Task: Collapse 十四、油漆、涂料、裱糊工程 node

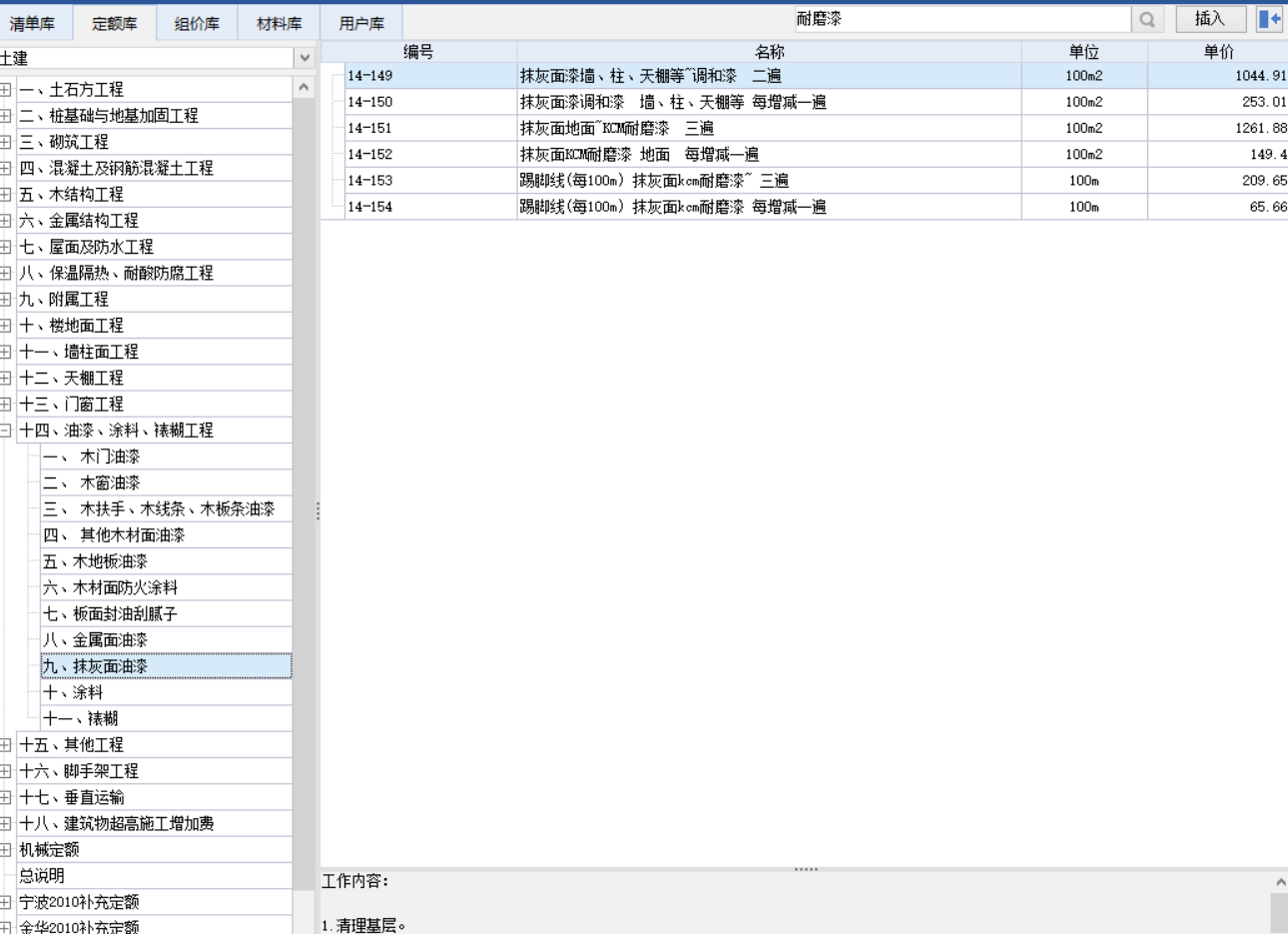Action: click(6, 431)
